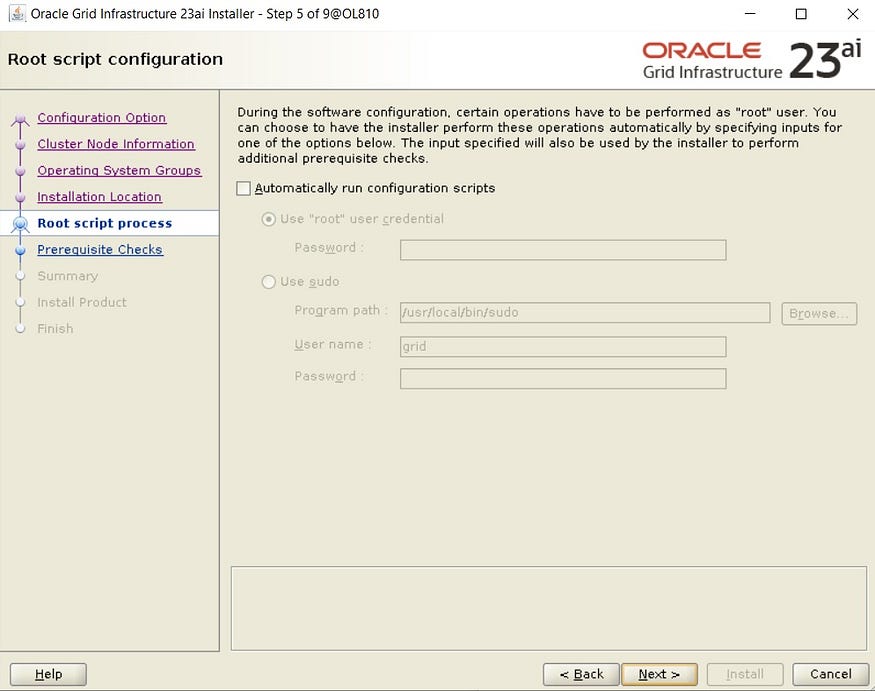Jump to Prerequisite Checks step
The height and width of the screenshot is (691, 875).
click(100, 249)
